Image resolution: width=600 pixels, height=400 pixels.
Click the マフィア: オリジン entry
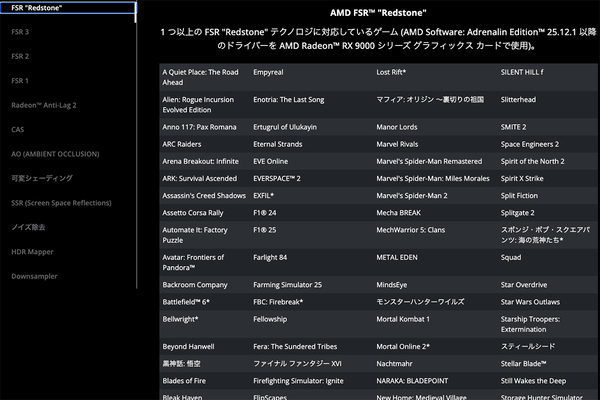click(x=430, y=100)
